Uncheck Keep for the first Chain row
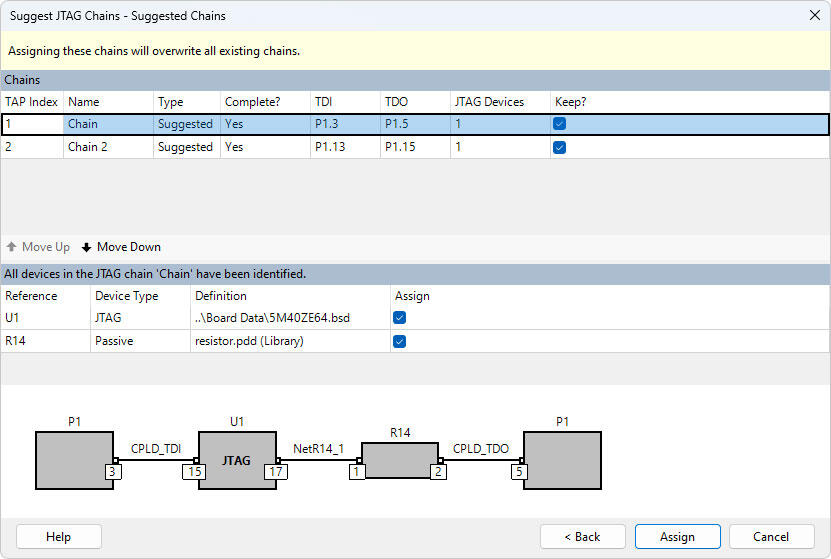Image resolution: width=831 pixels, height=559 pixels. [560, 124]
